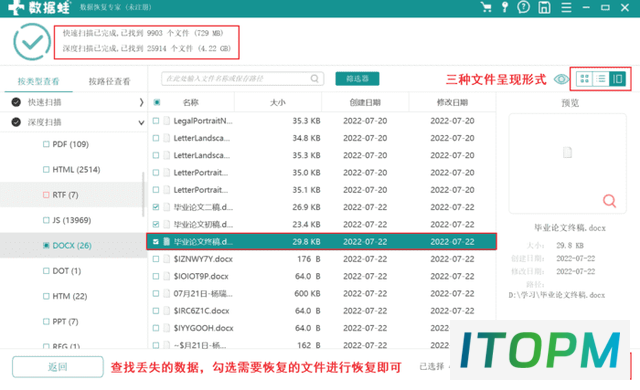640x390 pixels.
Task: Switch to 按类型查看 tab
Action: coord(38,81)
